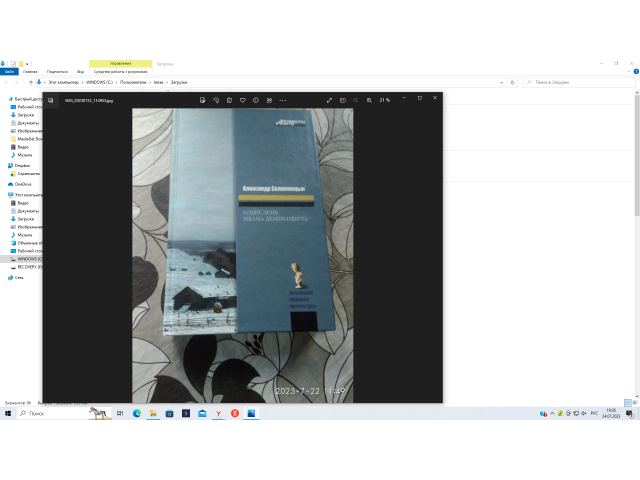
Task: Expand the Explorer ribbon chevron
Action: click(x=629, y=71)
